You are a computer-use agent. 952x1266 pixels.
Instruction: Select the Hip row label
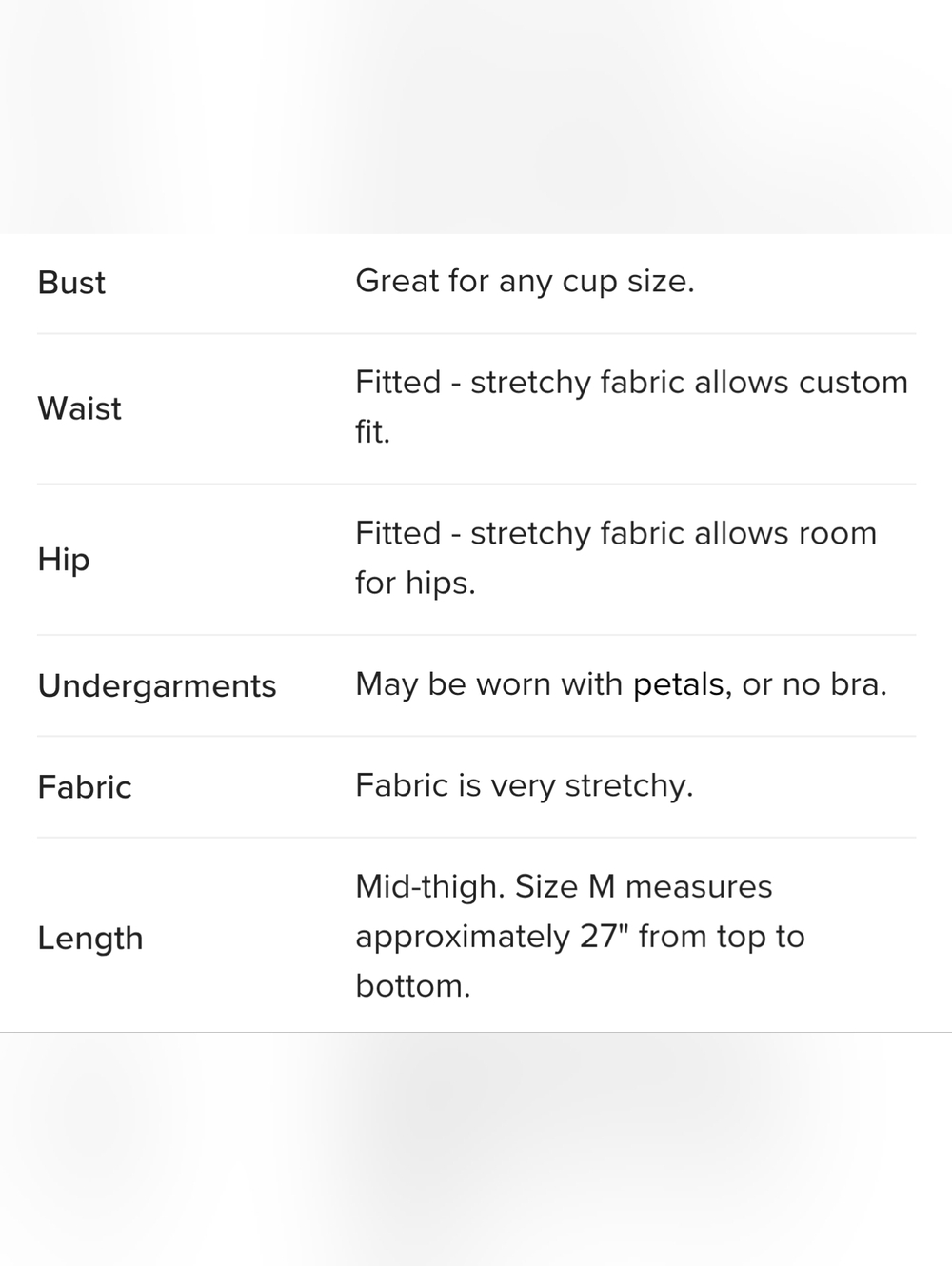64,560
